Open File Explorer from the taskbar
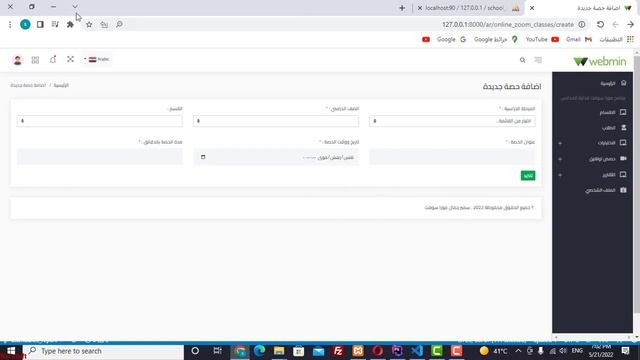640x360 pixels. click(x=279, y=351)
